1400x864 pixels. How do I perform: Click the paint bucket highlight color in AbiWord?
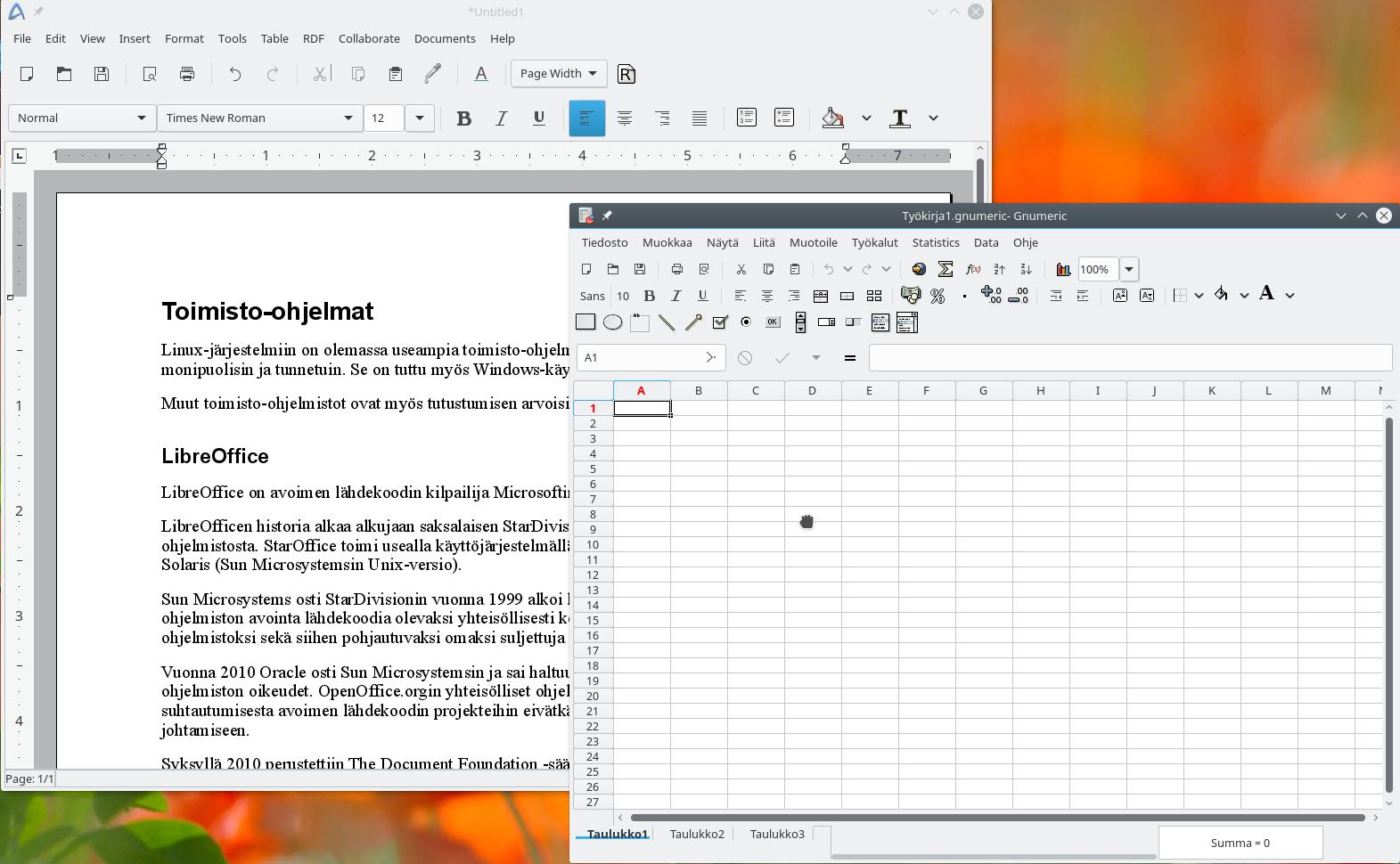(x=832, y=118)
